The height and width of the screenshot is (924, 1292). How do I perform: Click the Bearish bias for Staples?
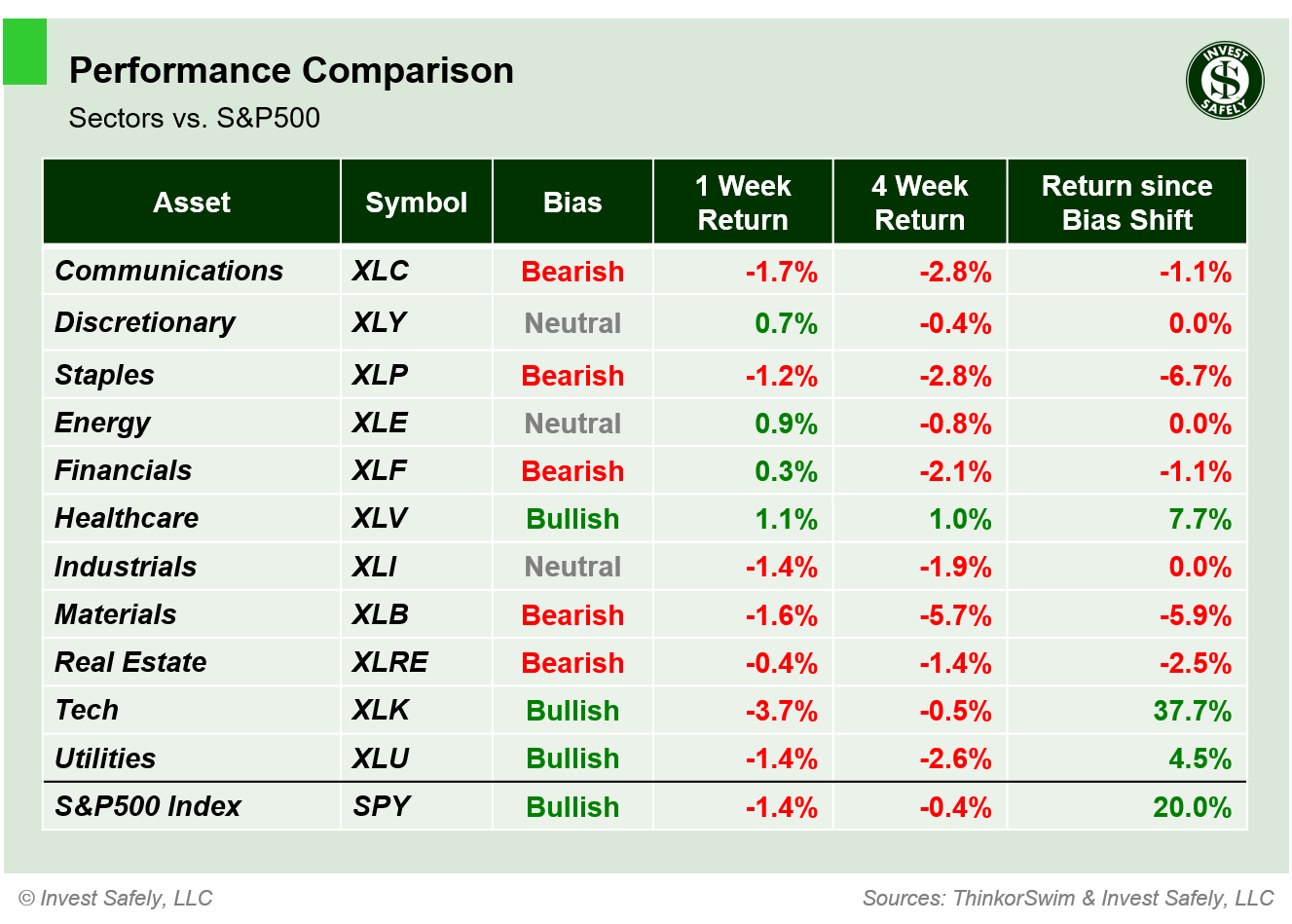pyautogui.click(x=572, y=376)
